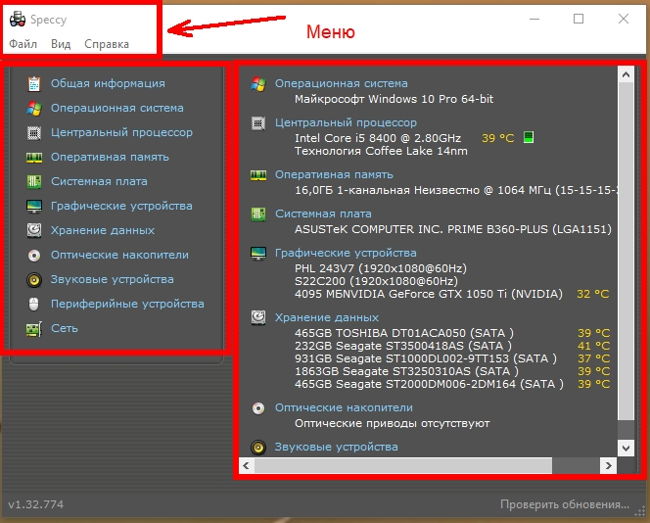
Task: Select Центральный процессор in sidebar
Action: [121, 133]
